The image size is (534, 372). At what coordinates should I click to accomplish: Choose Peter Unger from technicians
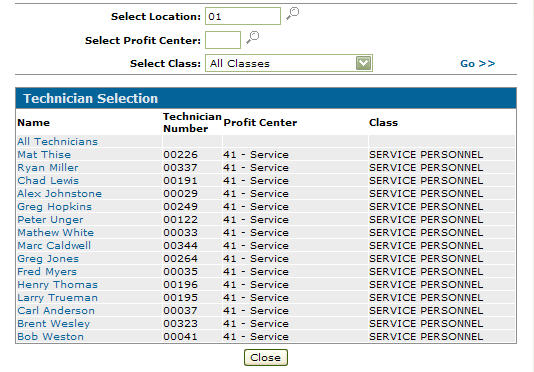[50, 219]
